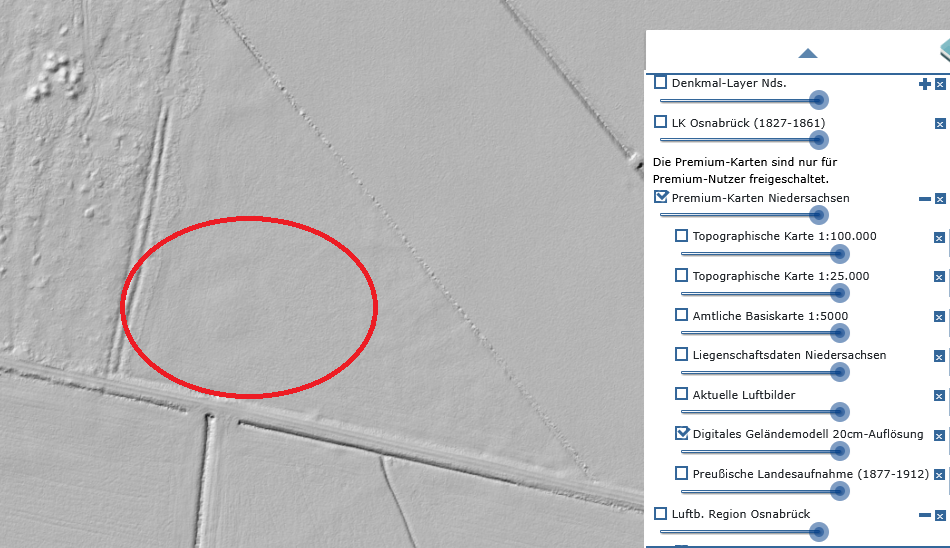
Task: Click the Aktuelle Luftbilder layer label
Action: pos(743,395)
